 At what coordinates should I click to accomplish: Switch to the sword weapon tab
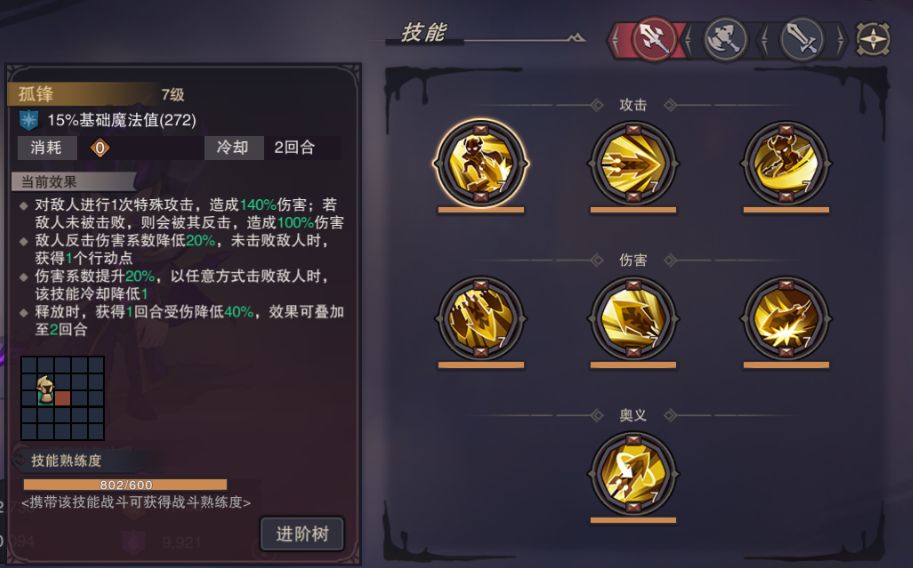(802, 39)
